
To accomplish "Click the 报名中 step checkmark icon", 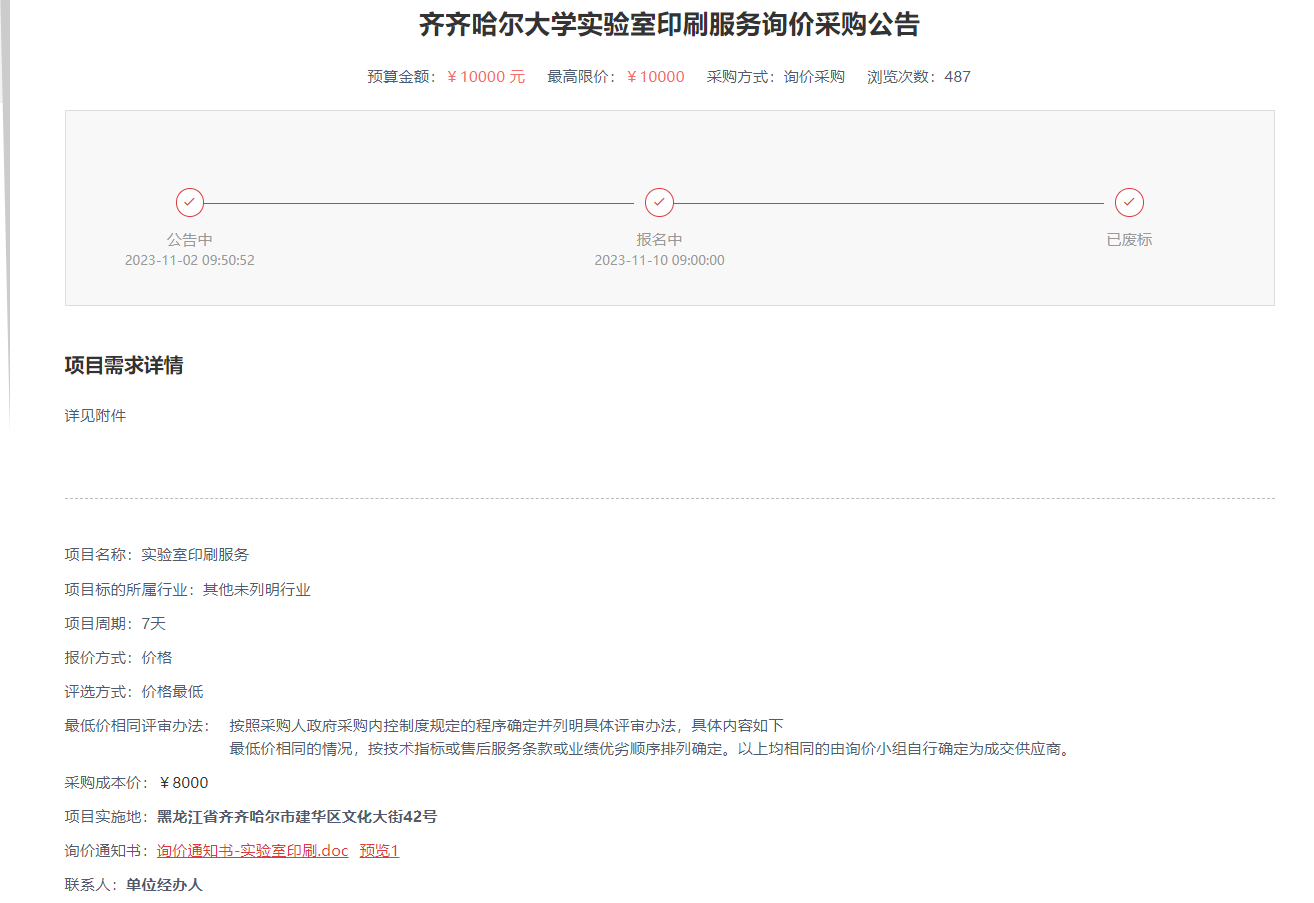I will 659,202.
